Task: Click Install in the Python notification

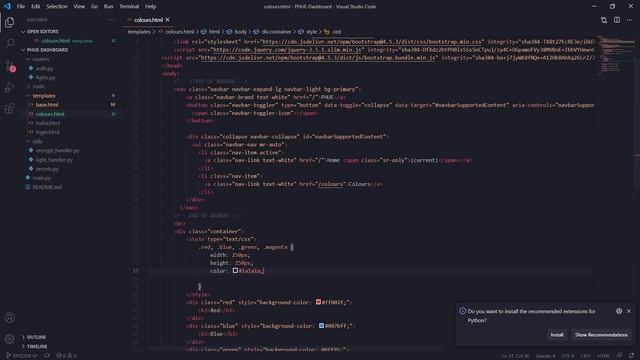Action: (557, 335)
